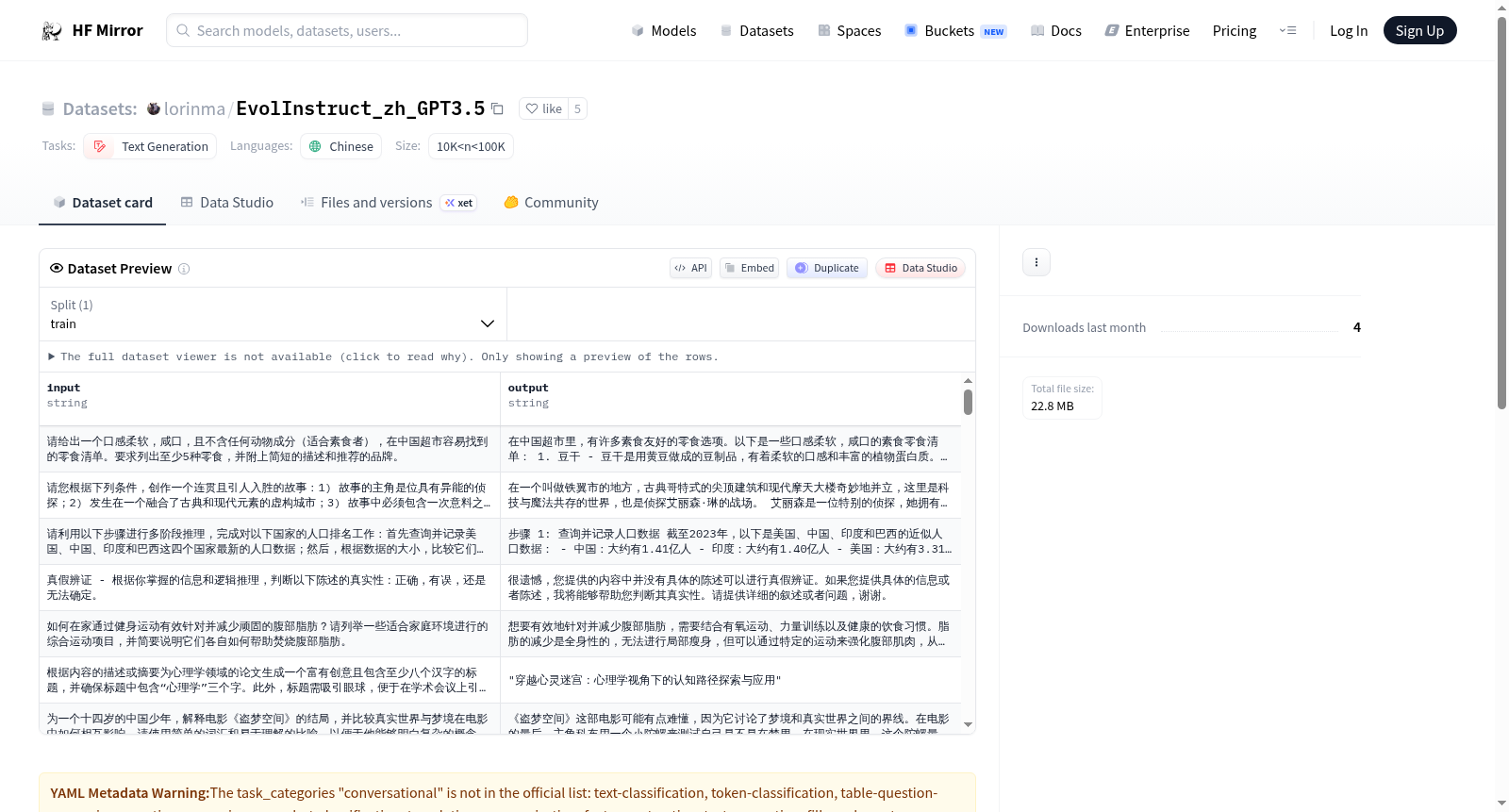The width and height of the screenshot is (1509, 812).
Task: Click the preview table vertical scrollbar thumb
Action: click(968, 403)
